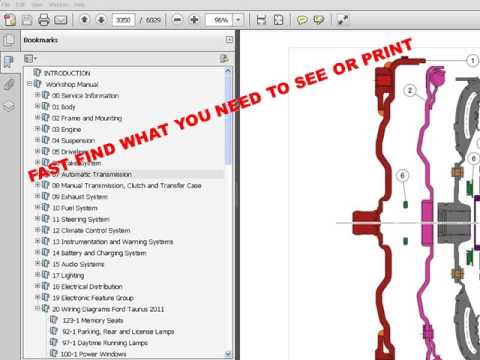Toggle the Bookmarks panel icon in sidebar
Screen dimensions: 480x360
click(x=9, y=62)
